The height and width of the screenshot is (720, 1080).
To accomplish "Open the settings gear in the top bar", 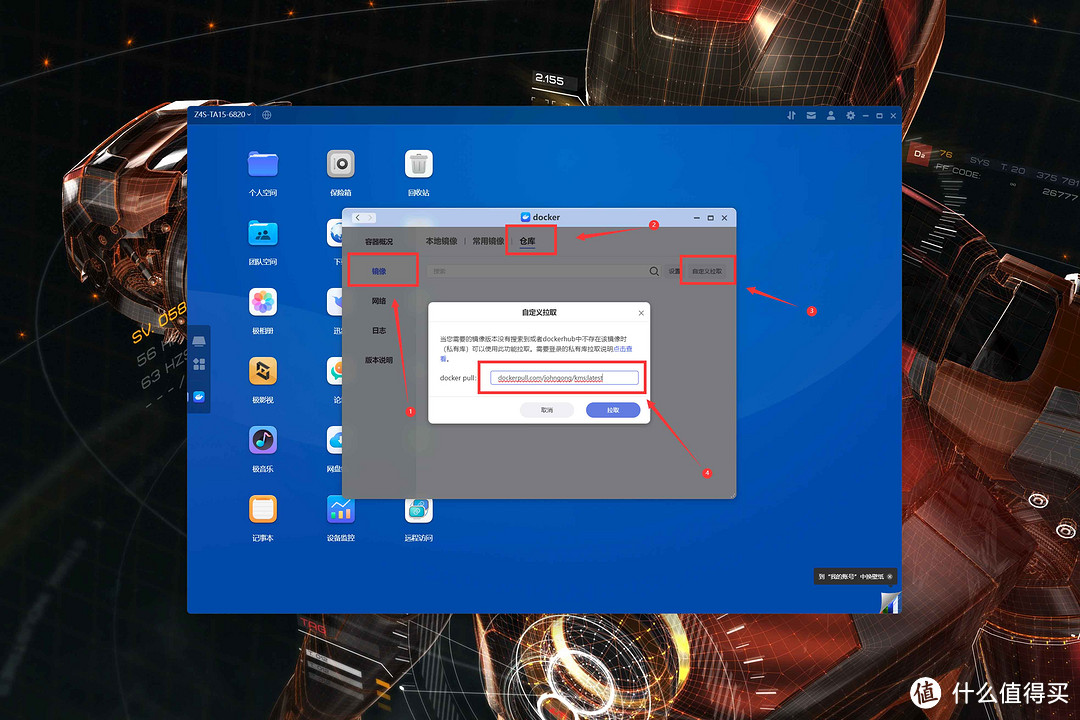I will (x=851, y=115).
